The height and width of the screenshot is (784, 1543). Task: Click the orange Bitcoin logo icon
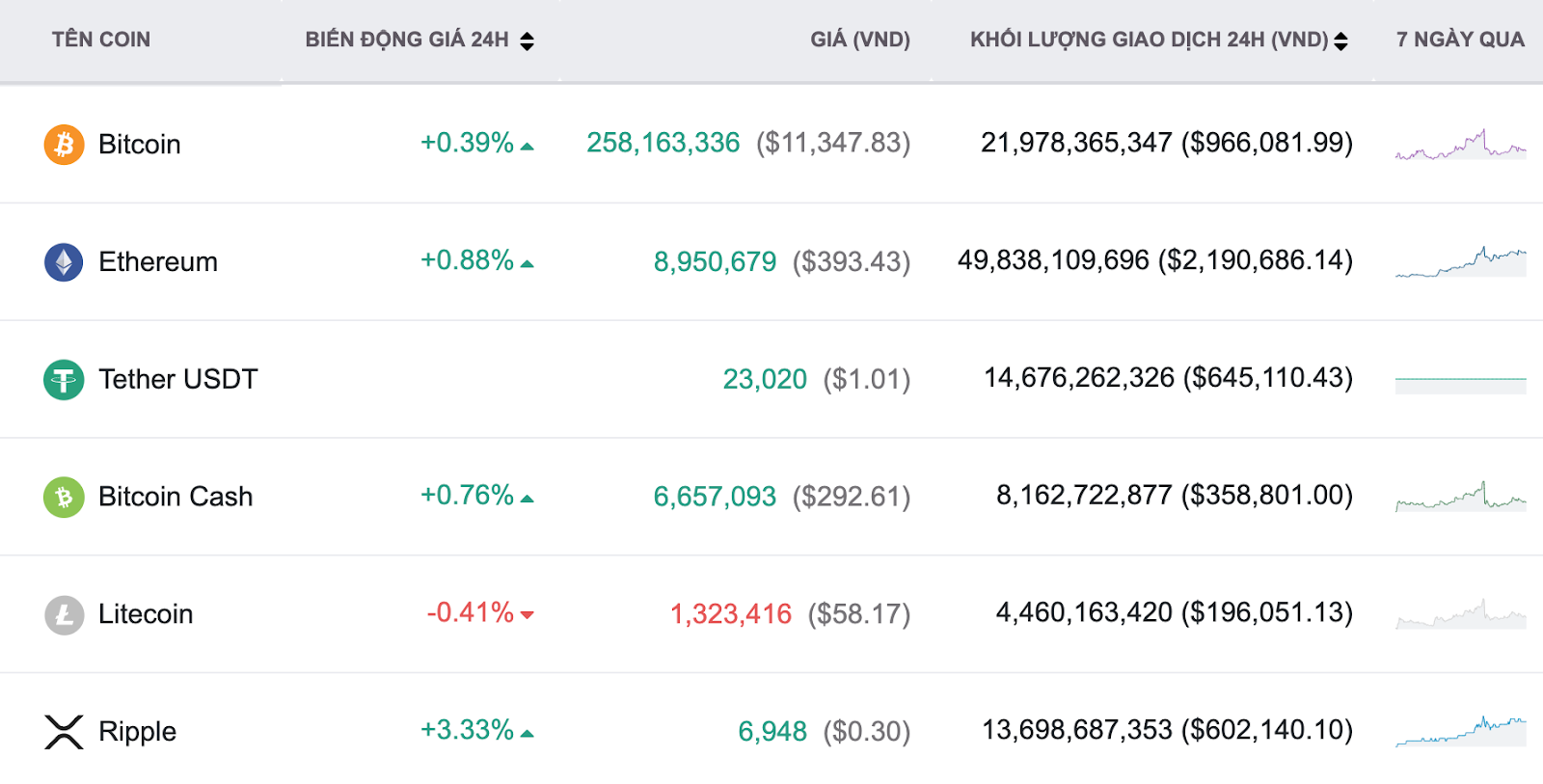[x=64, y=145]
